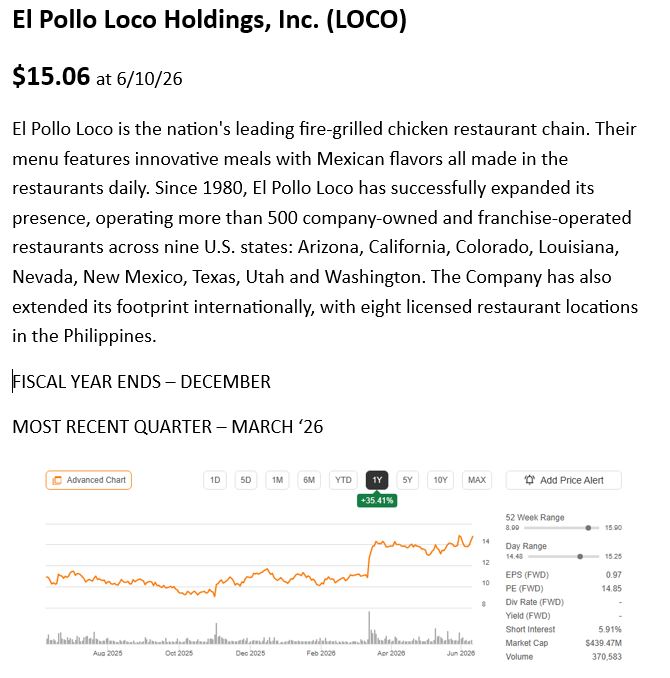Choose the YTD range tab
Image resolution: width=670 pixels, height=678 pixels.
point(343,480)
